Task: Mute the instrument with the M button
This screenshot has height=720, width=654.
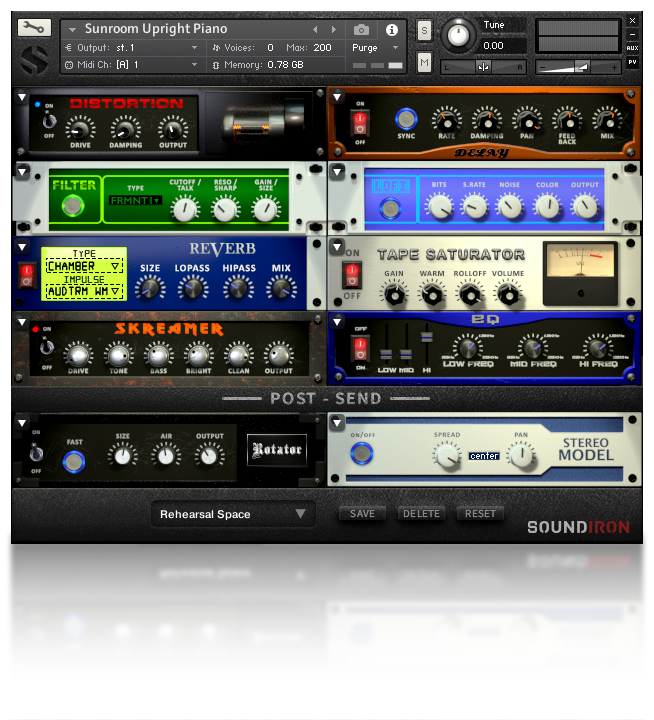Action: pos(424,62)
